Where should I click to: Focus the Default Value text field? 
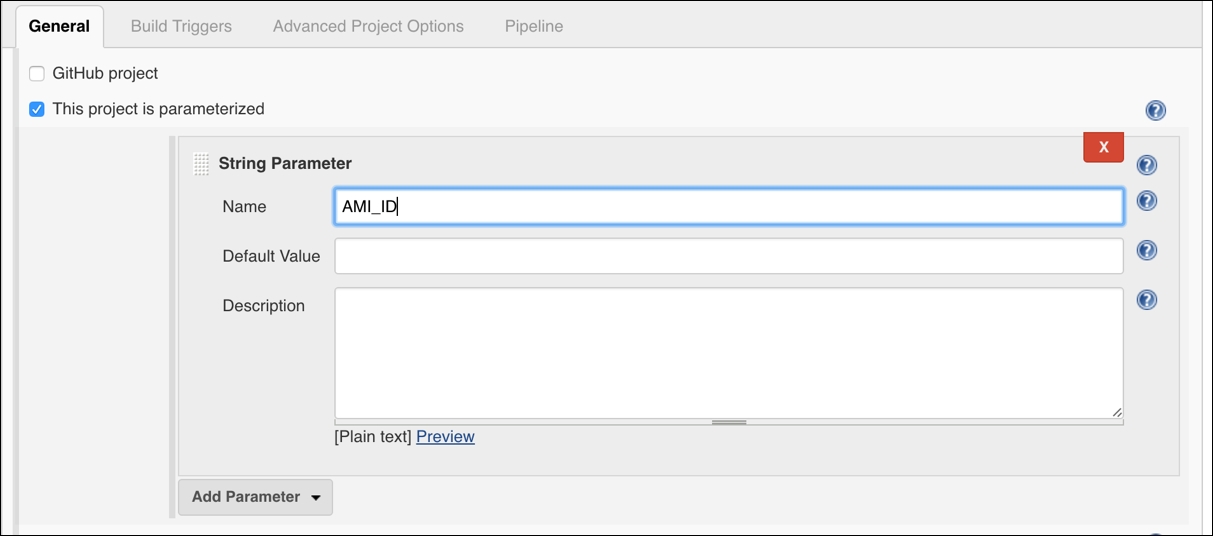(x=729, y=256)
